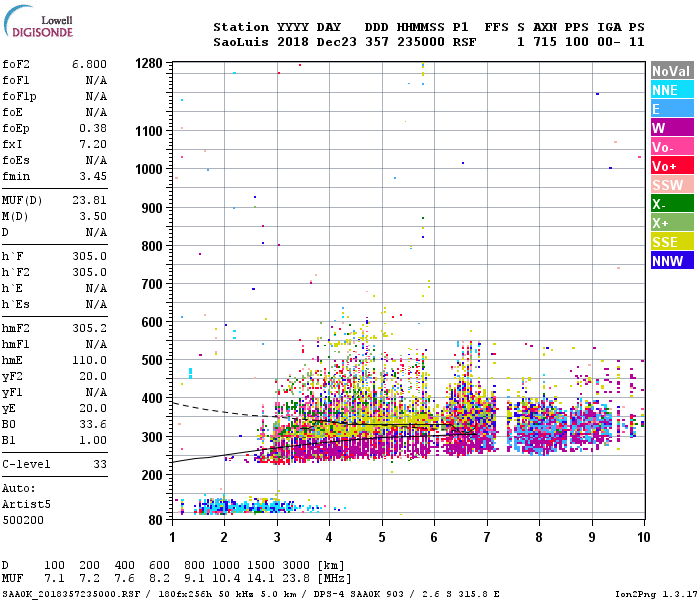Click the hmE value 110.0
Viewport: 700px width, 600px height.
(x=89, y=361)
